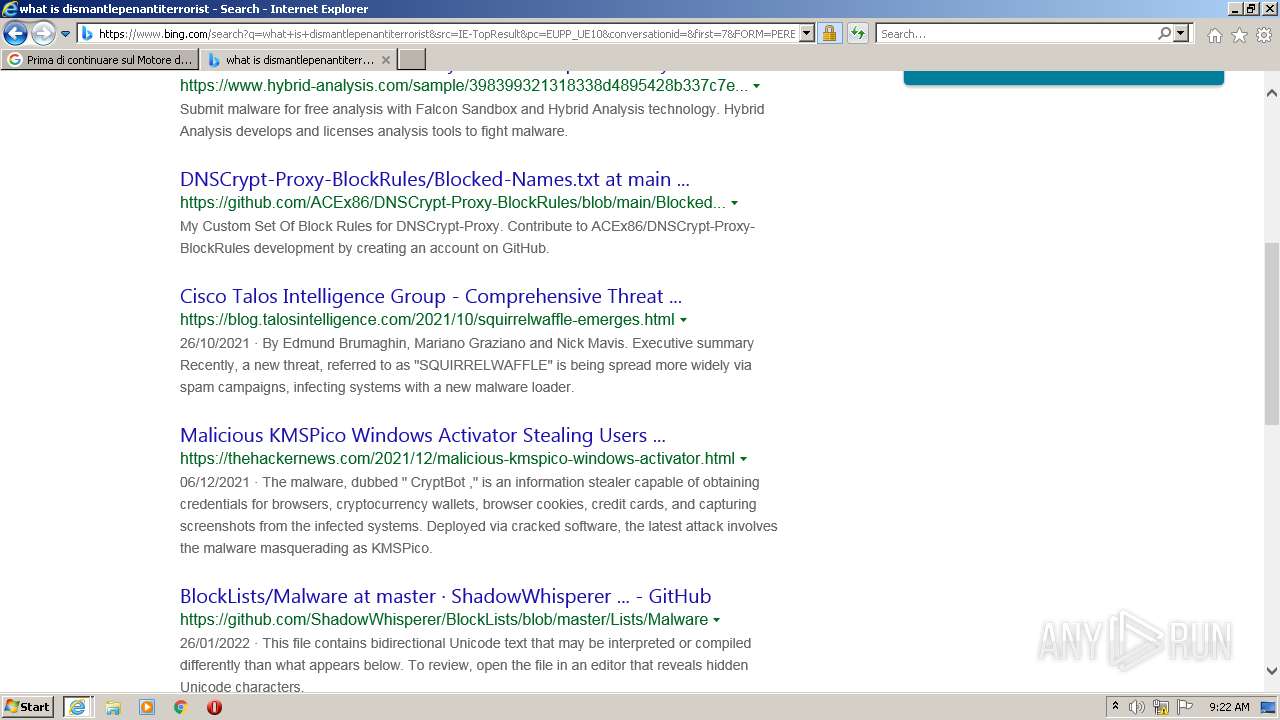The height and width of the screenshot is (720, 1280).
Task: Click the github.com/ShadowWhisperer green URL
Action: pos(444,619)
